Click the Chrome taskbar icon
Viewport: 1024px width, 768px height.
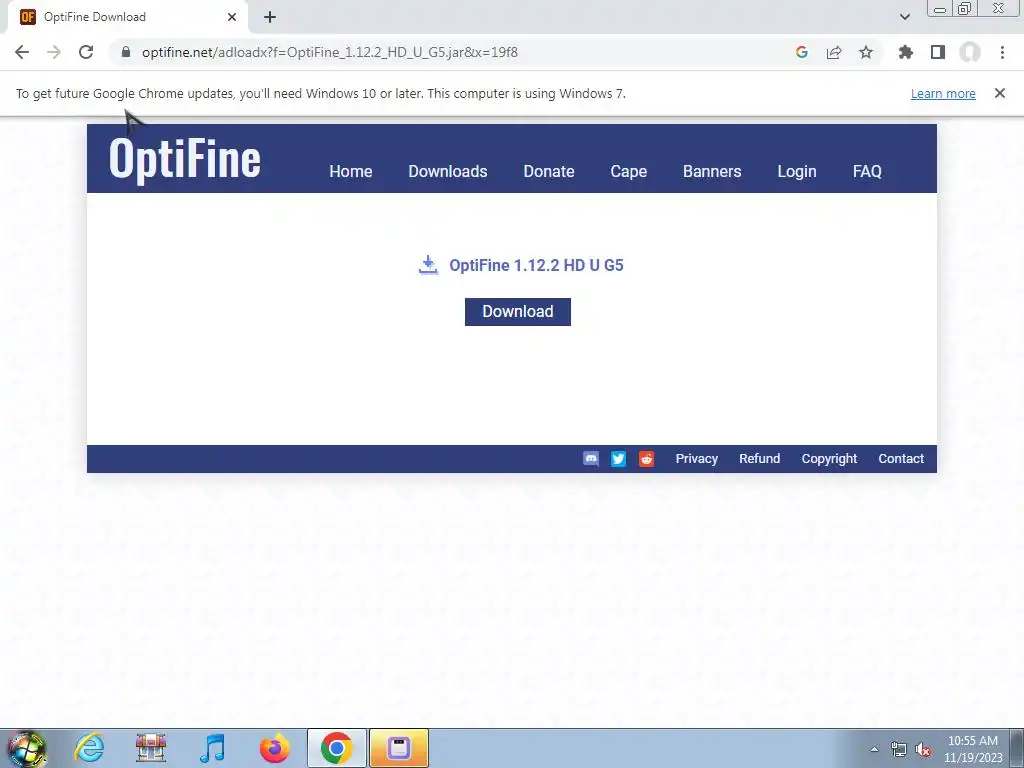tap(336, 748)
